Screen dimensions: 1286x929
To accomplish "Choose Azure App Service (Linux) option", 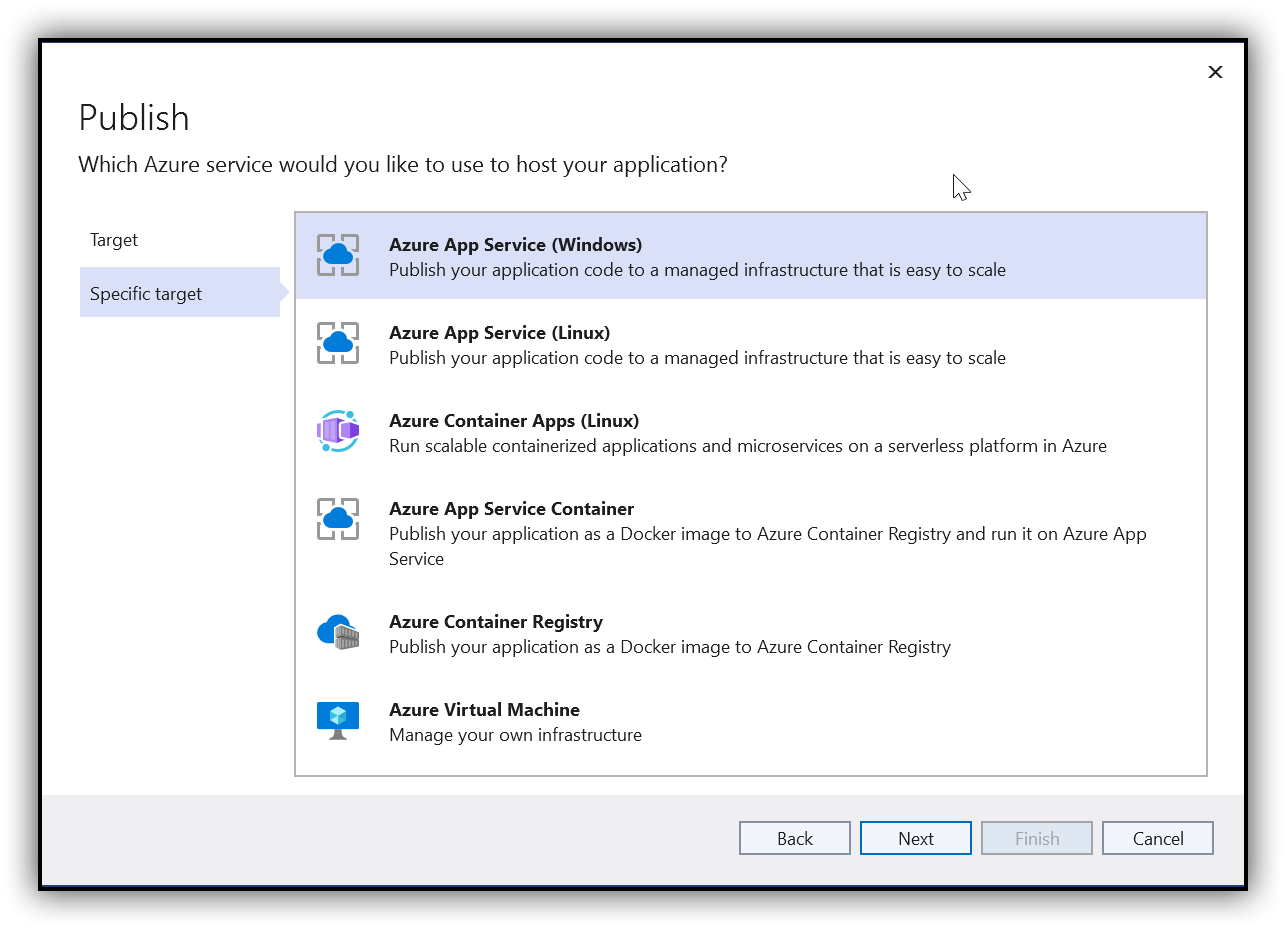I will point(499,333).
